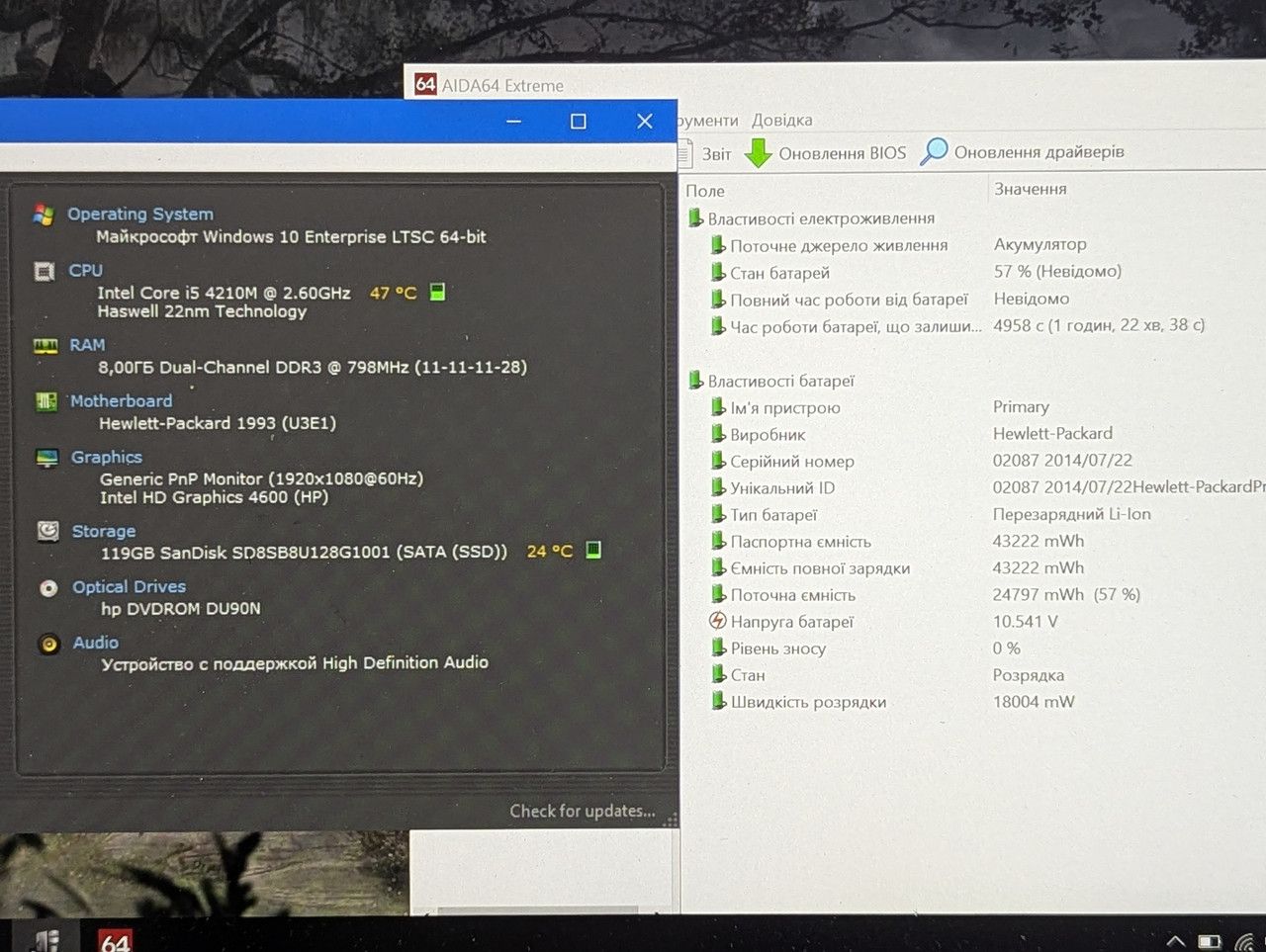
Task: Click the Graphics monitor icon
Action: point(47,458)
